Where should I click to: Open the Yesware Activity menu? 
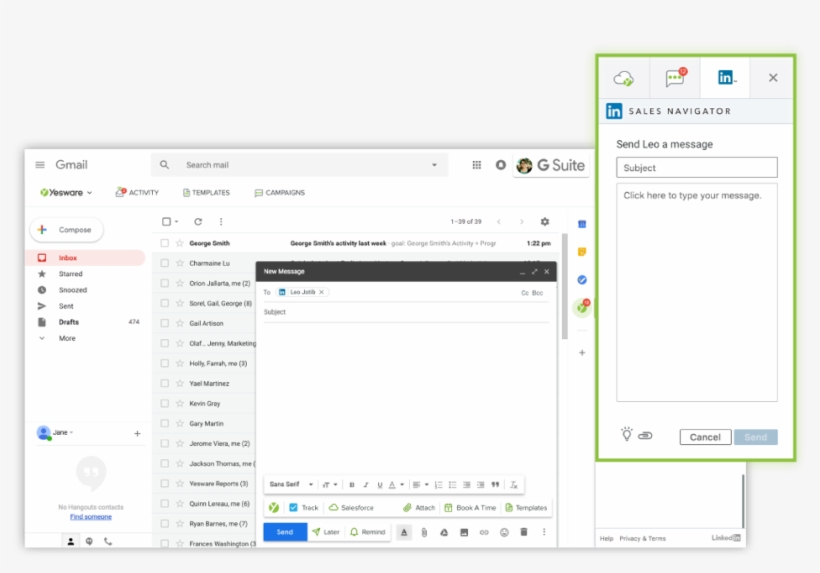137,192
